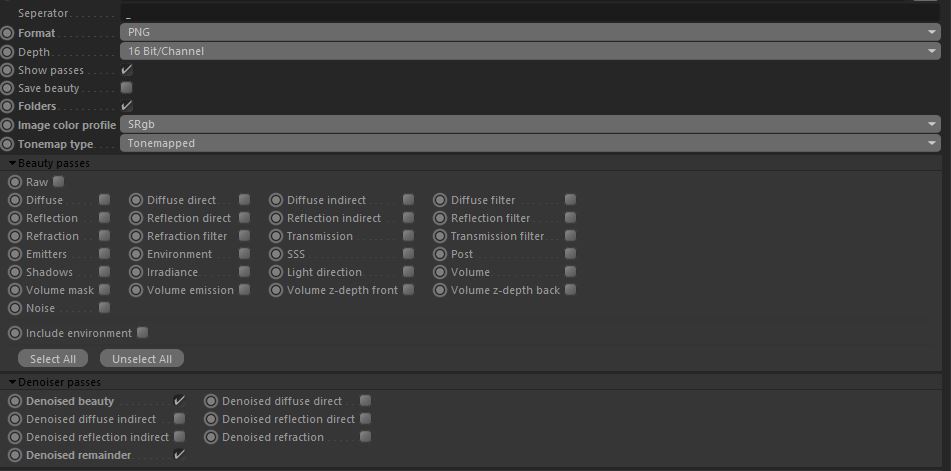Viewport: 951px width, 471px height.
Task: Uncheck the Denoised remainder checkbox
Action: point(179,455)
